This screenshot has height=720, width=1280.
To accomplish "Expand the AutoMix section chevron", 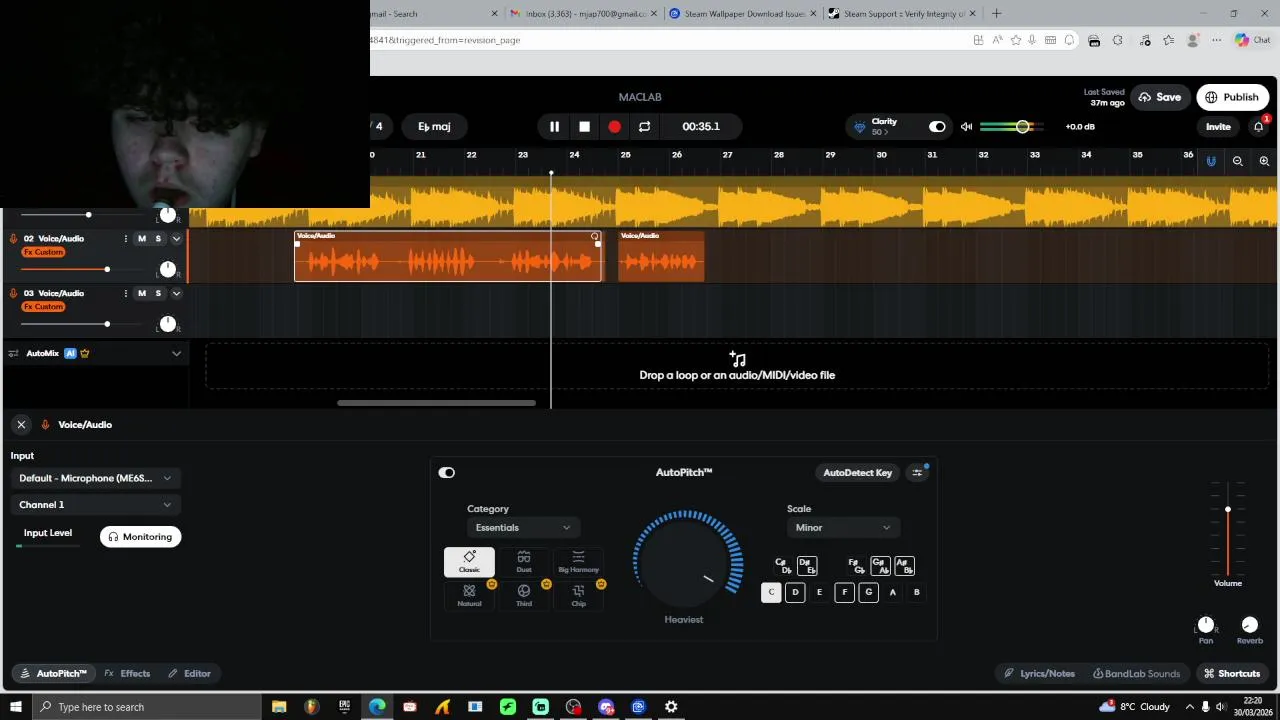I will point(176,353).
